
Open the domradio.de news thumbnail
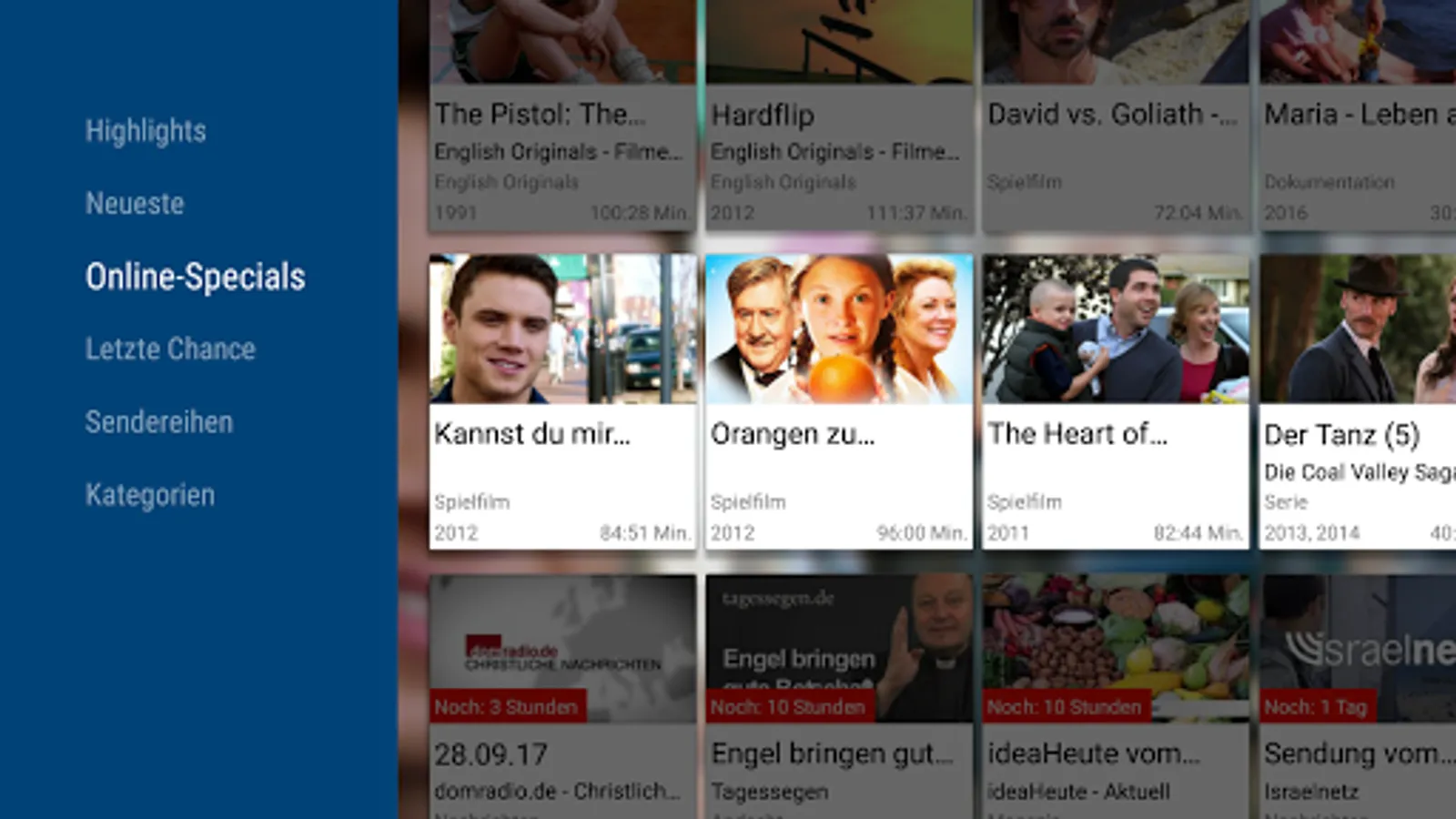[x=562, y=649]
